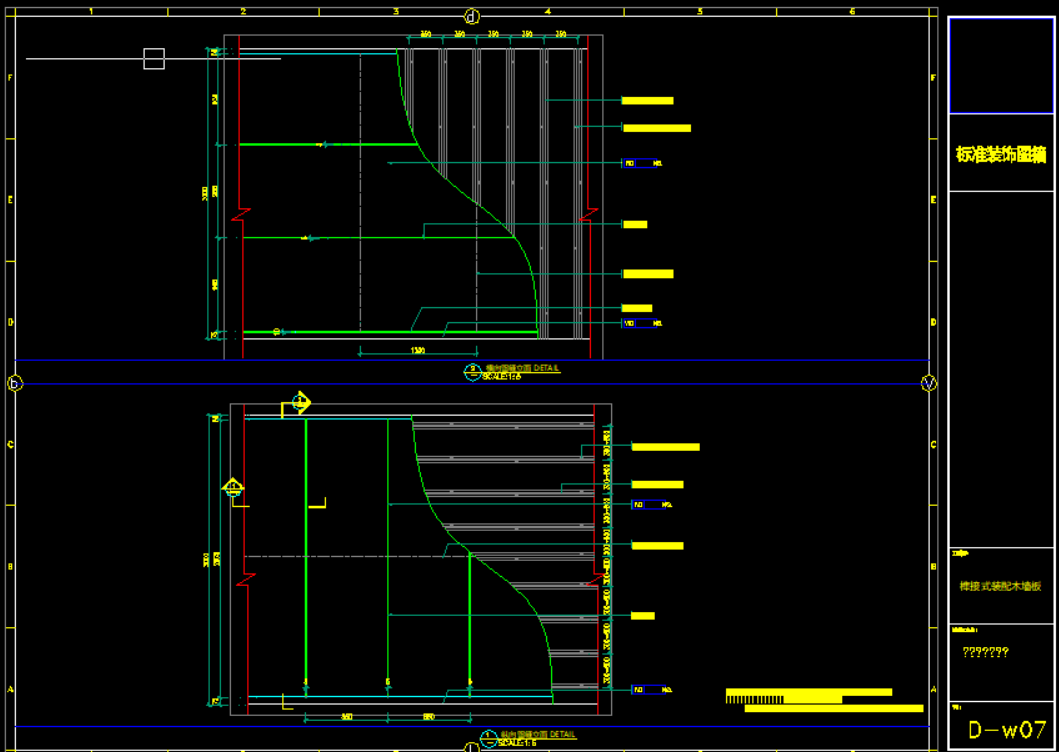This screenshot has width=1059, height=752.
Task: Select the blue-outlined empty box atop the title block
Action: coord(1001,66)
